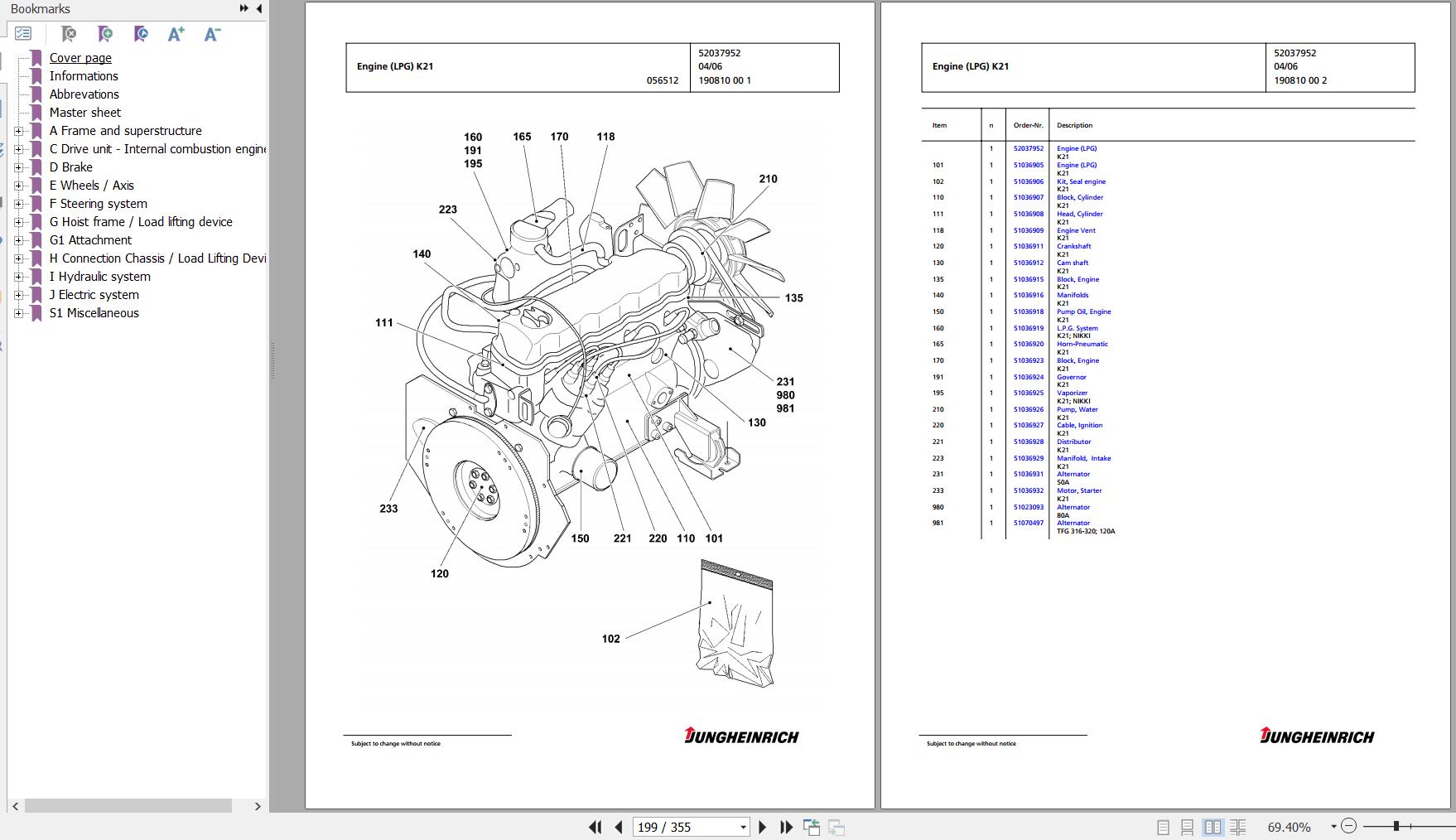The image size is (1456, 840).
Task: Go to the next page
Action: pyautogui.click(x=763, y=827)
